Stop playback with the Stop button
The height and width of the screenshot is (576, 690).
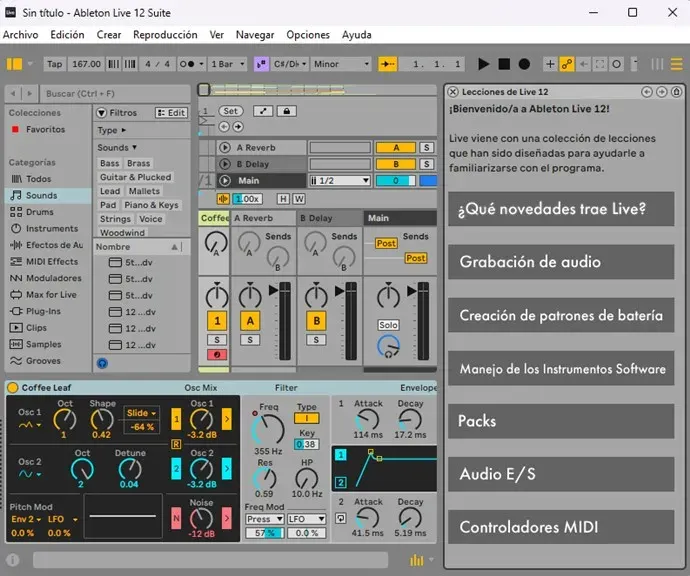pyautogui.click(x=504, y=64)
